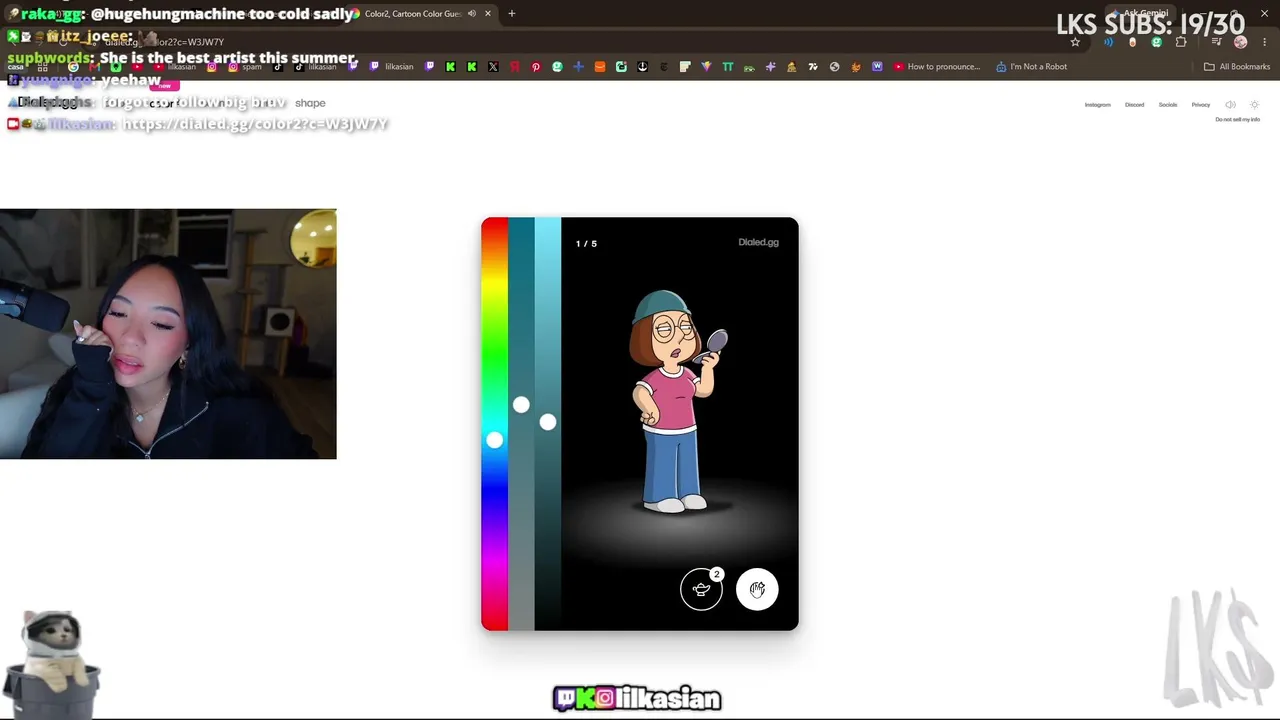Screen dimensions: 1280x720
Task: Open the Privacy link in page header
Action: point(1201,105)
